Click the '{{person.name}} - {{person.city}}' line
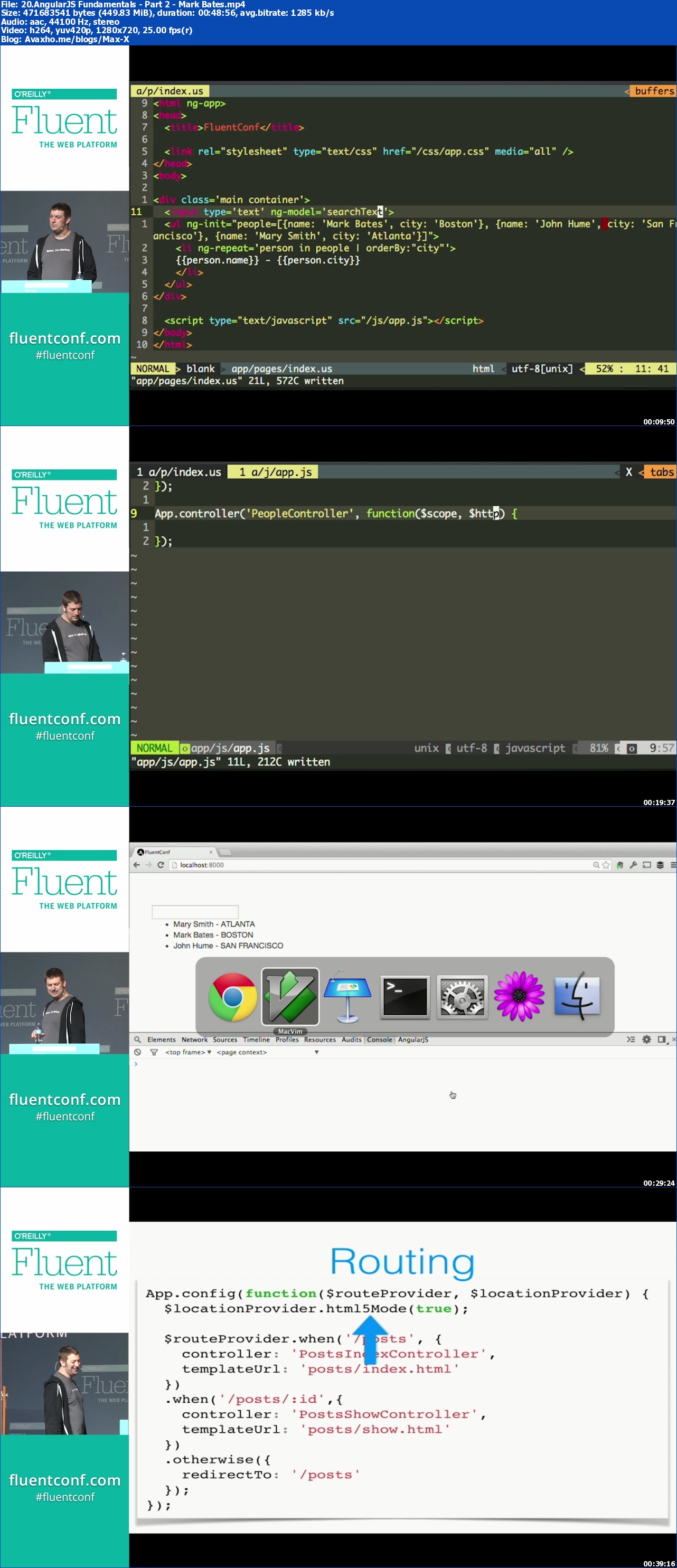 tap(268, 260)
